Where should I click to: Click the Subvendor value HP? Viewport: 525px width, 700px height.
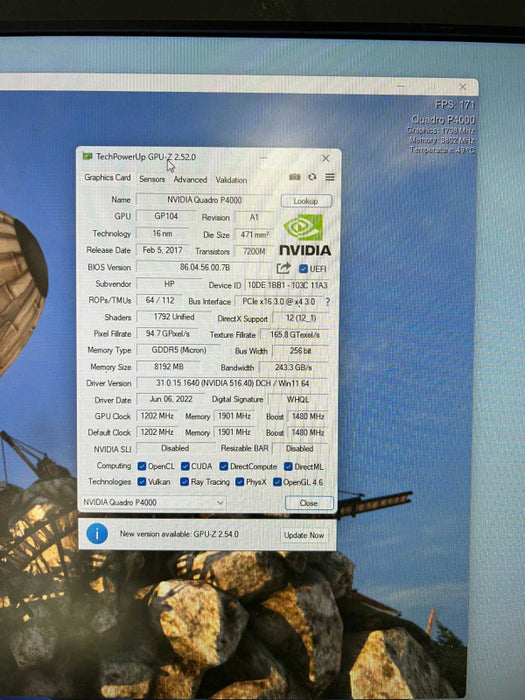[169, 284]
